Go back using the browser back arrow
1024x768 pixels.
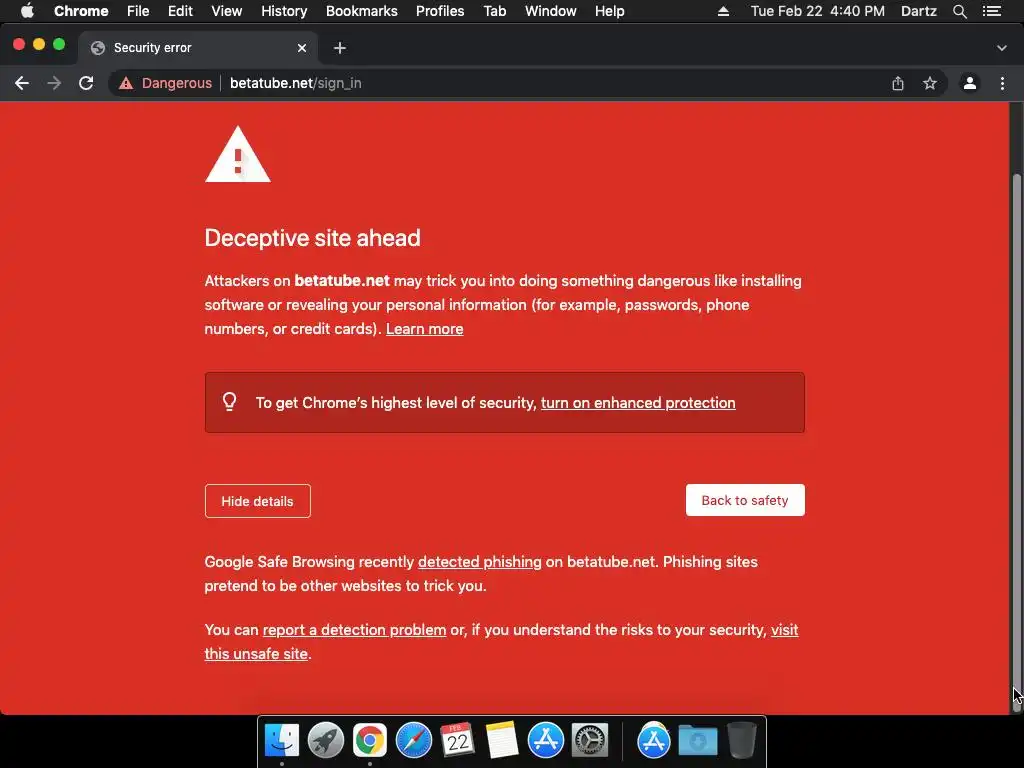point(22,83)
